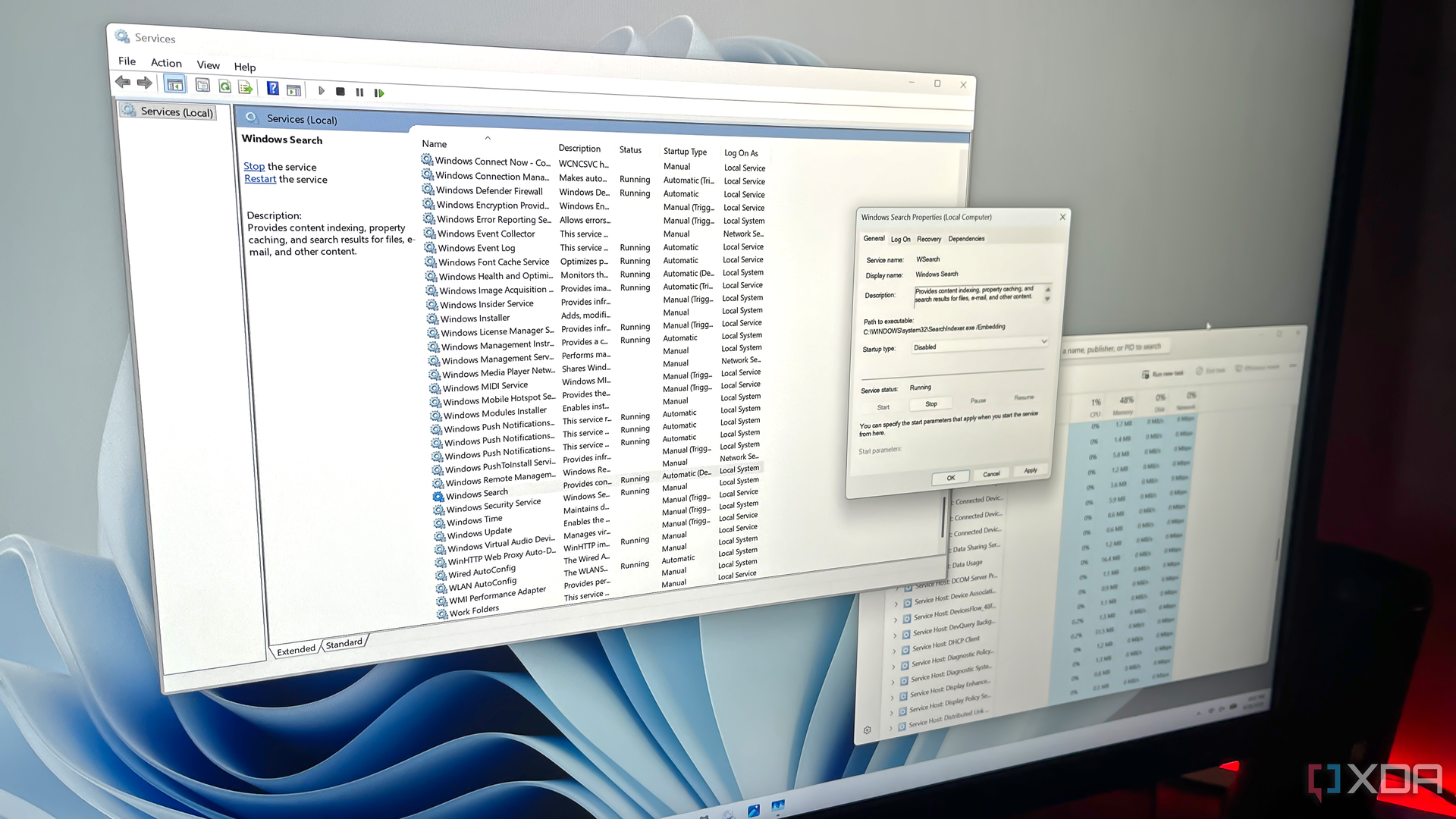Click the gear icon beside Windows Search row
This screenshot has height=819, width=1456.
click(x=438, y=497)
